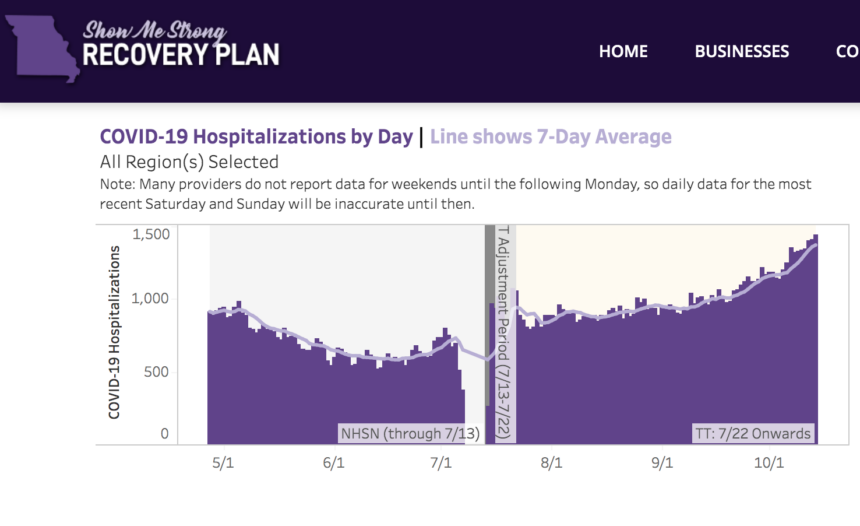Image resolution: width=860 pixels, height=526 pixels.
Task: Click the All Region(s) Selected subtitle
Action: 189,162
